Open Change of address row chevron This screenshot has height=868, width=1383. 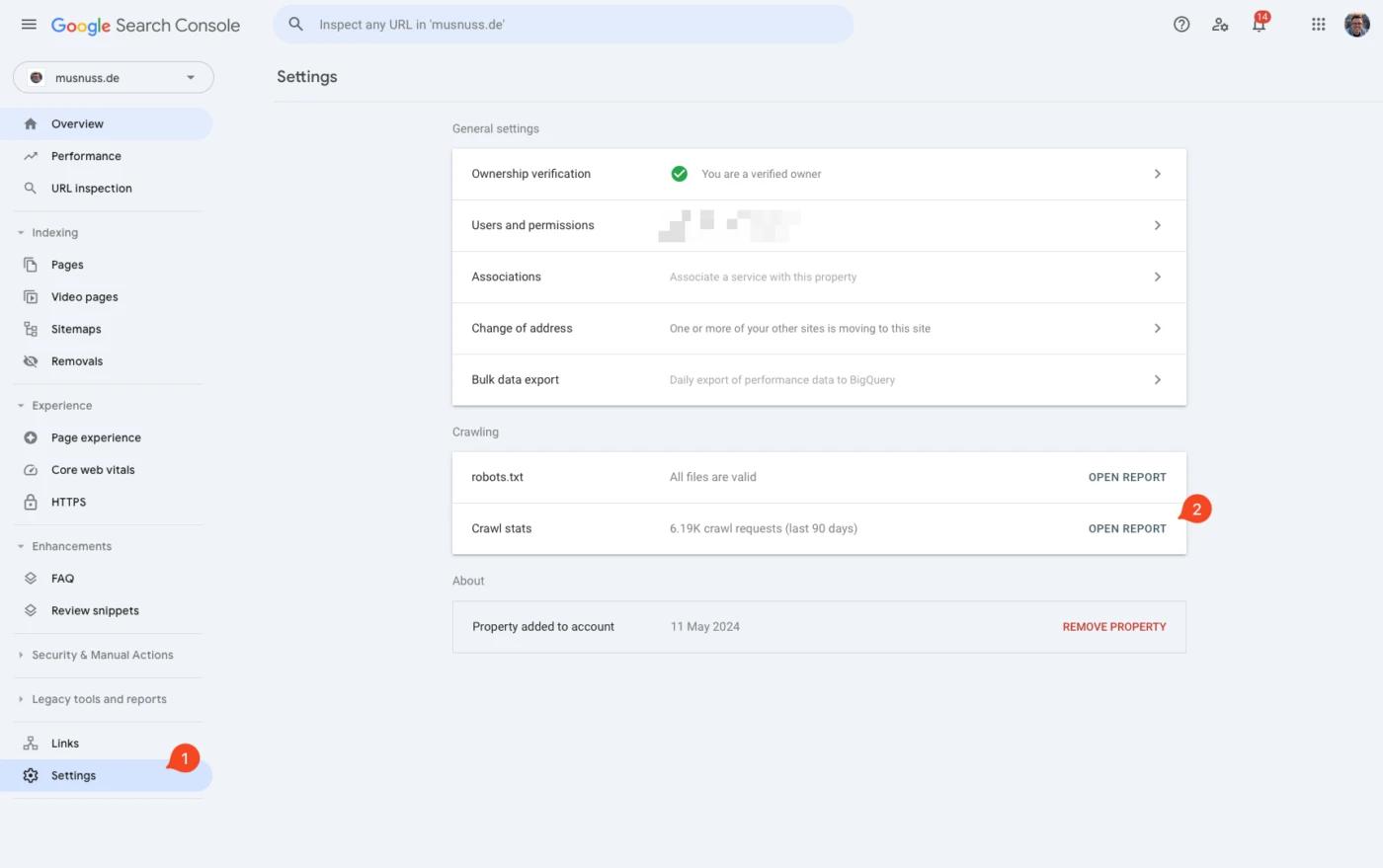pos(1158,328)
